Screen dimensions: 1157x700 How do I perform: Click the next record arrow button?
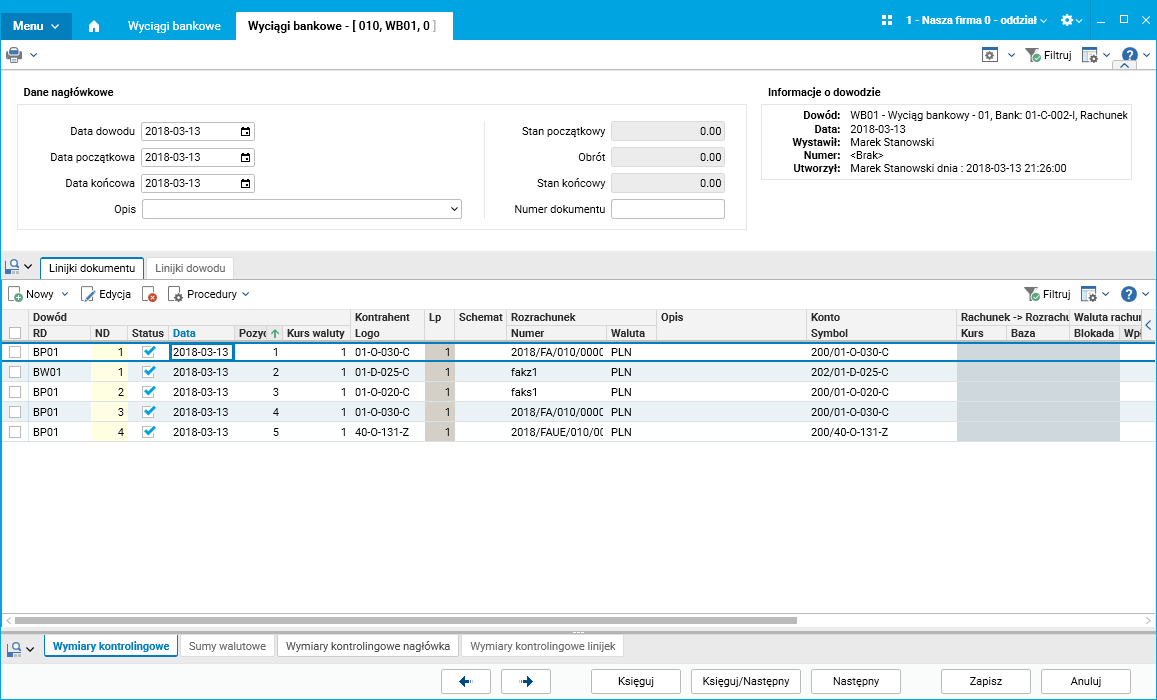[526, 681]
